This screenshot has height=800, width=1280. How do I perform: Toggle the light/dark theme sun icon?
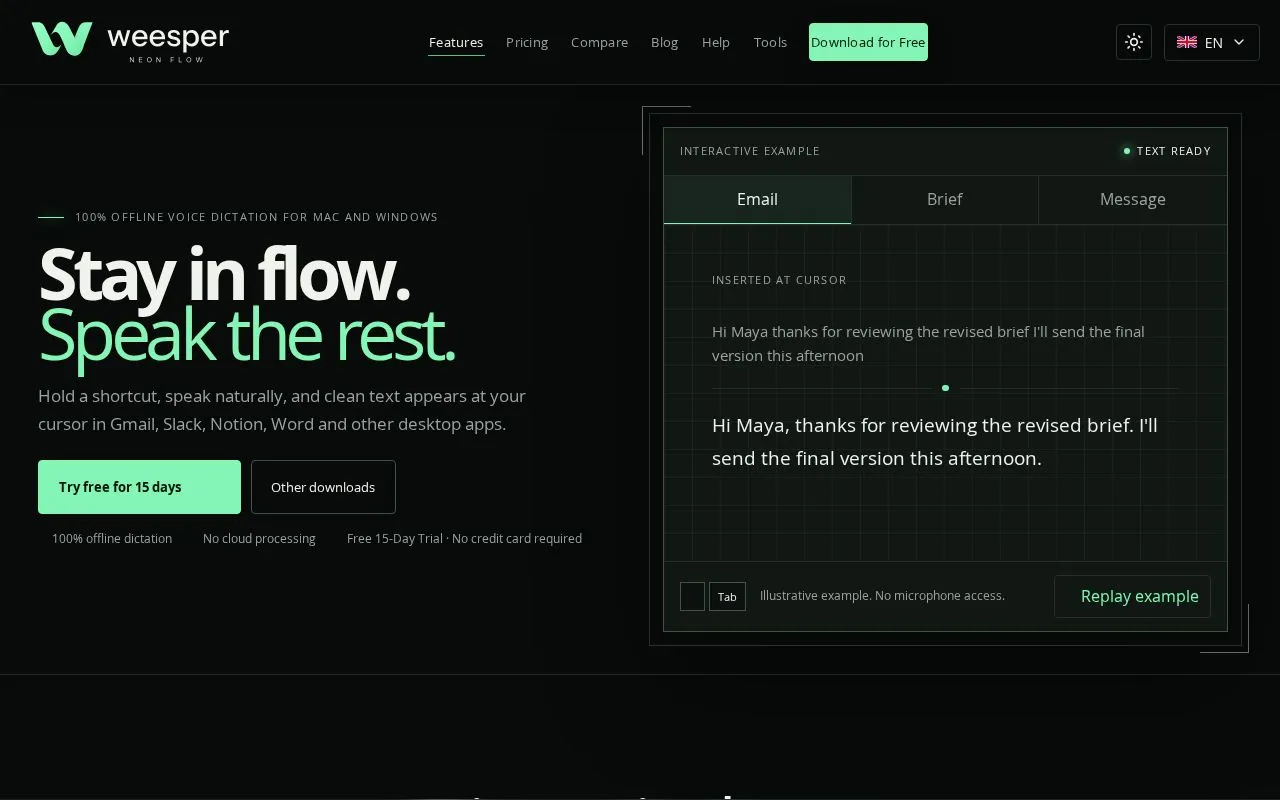click(1134, 42)
